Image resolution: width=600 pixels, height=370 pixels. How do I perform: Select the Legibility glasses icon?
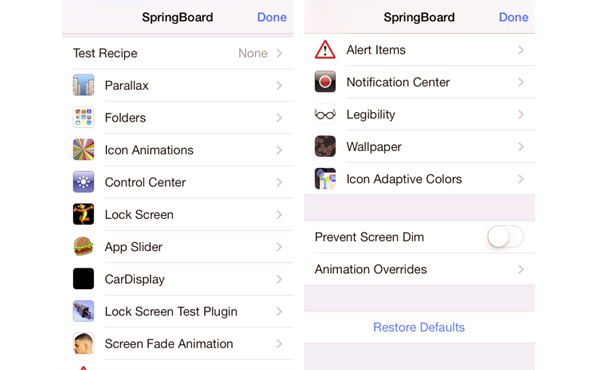pos(325,114)
